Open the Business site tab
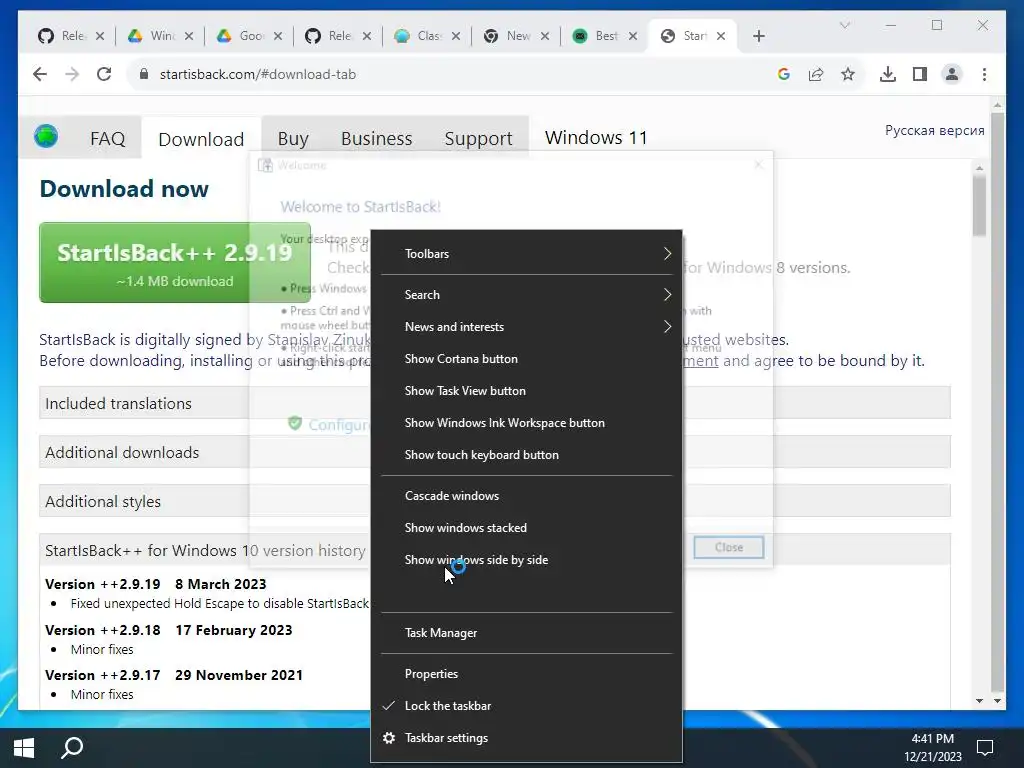The height and width of the screenshot is (768, 1024). point(376,138)
